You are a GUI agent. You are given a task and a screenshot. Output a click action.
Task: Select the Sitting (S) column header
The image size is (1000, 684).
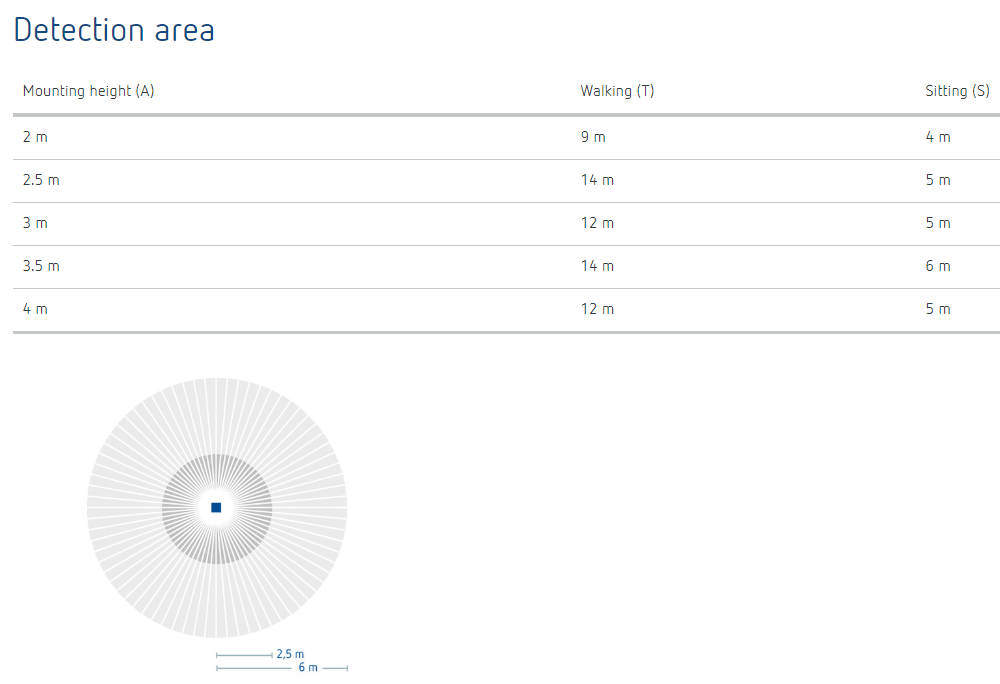(x=957, y=91)
